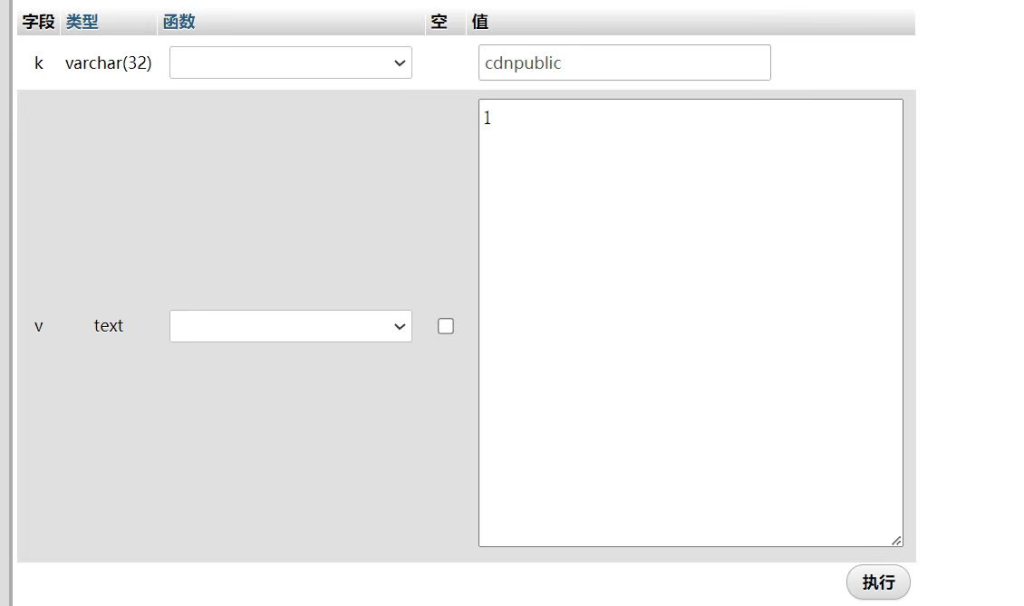Select the k field name label
1024x606 pixels.
[x=39, y=63]
